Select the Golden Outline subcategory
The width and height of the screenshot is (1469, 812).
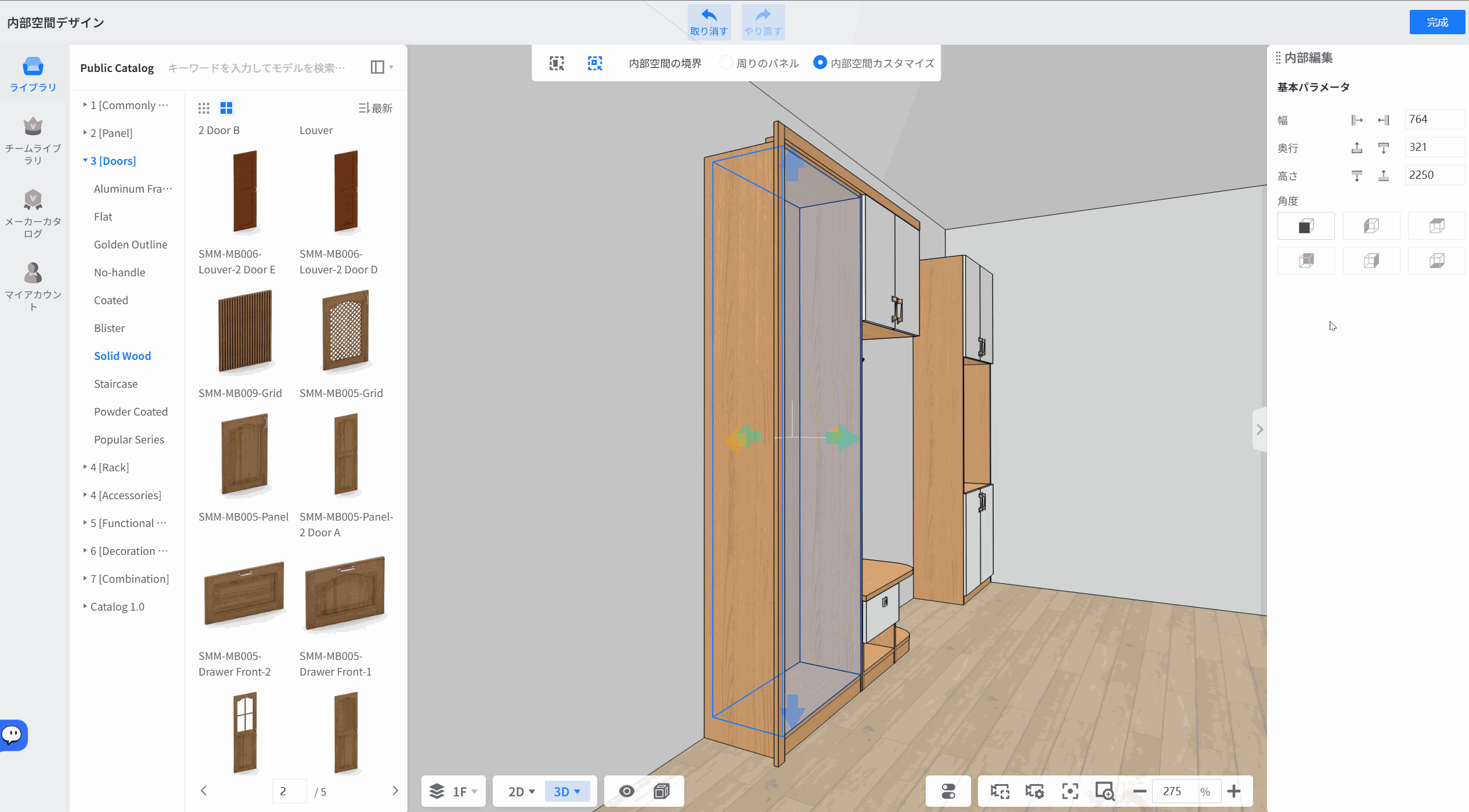click(131, 244)
